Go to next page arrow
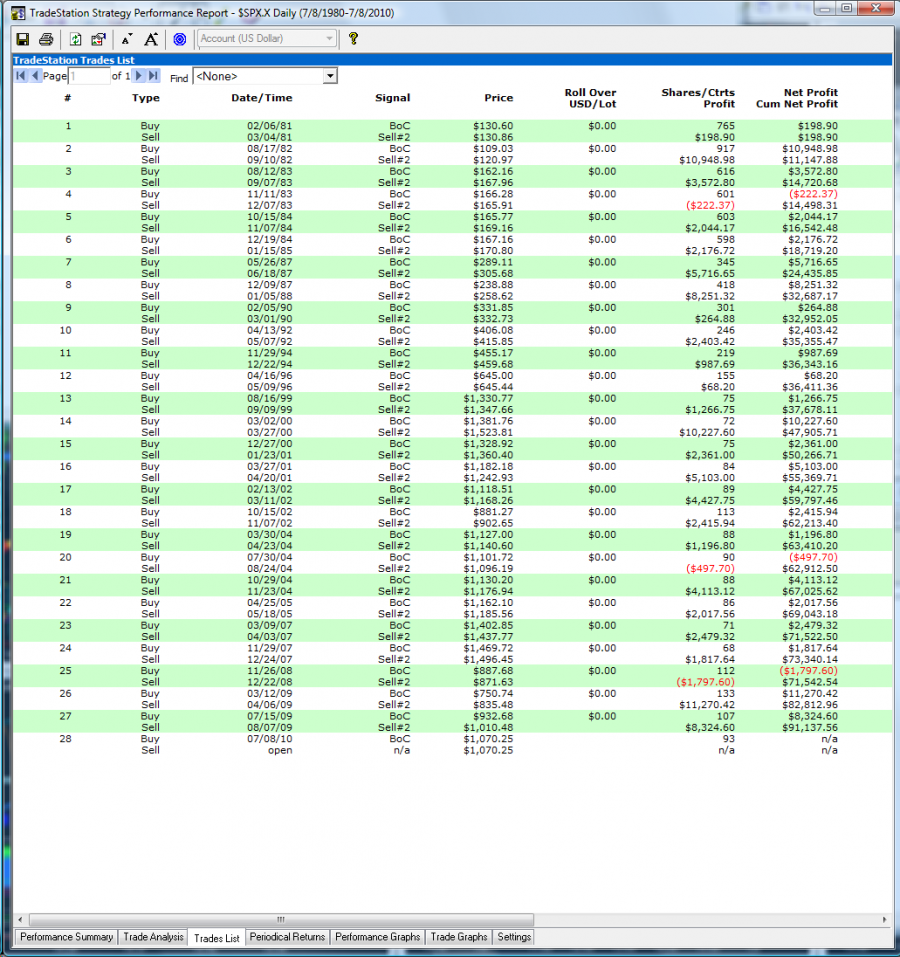 (139, 76)
